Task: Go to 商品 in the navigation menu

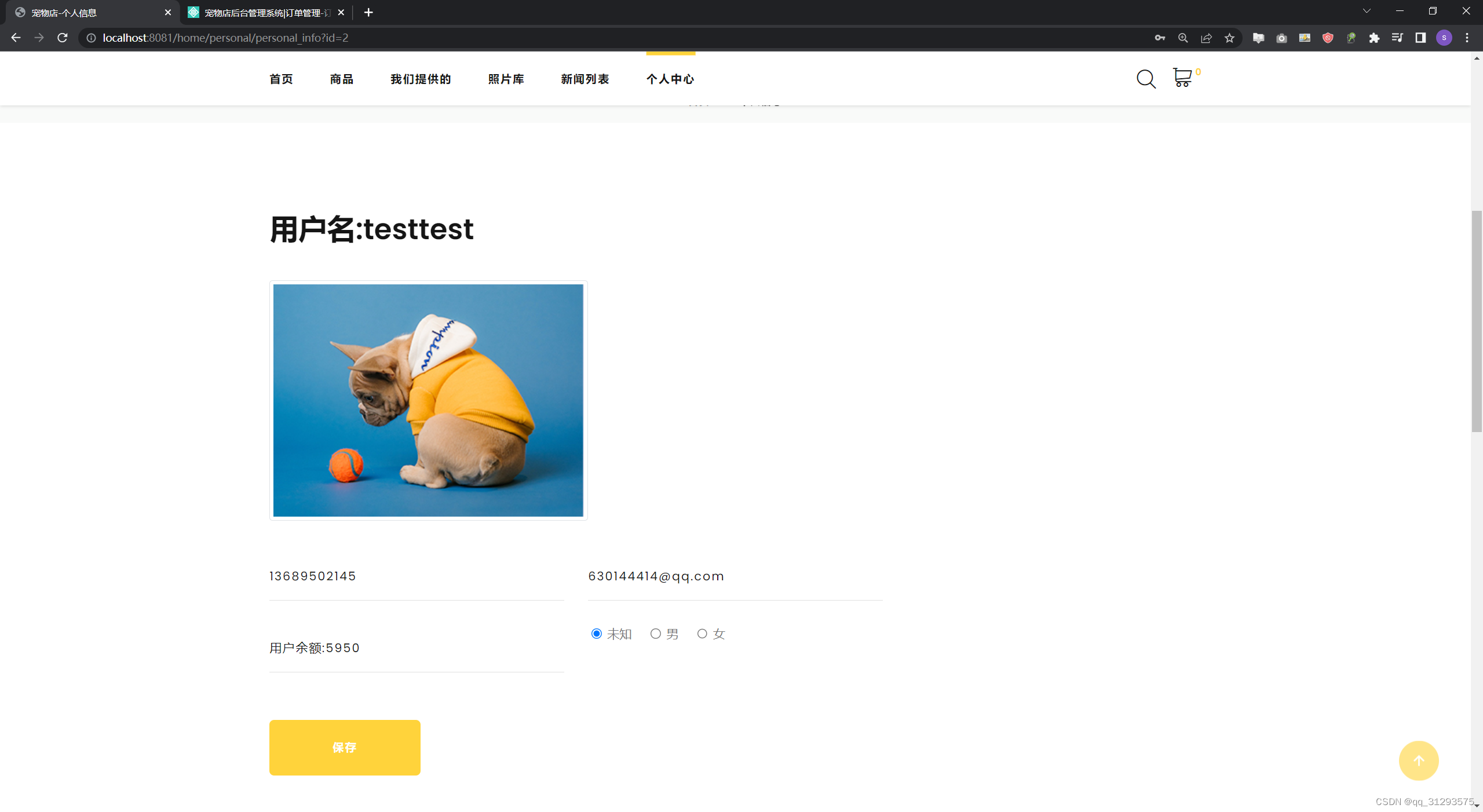Action: point(342,79)
